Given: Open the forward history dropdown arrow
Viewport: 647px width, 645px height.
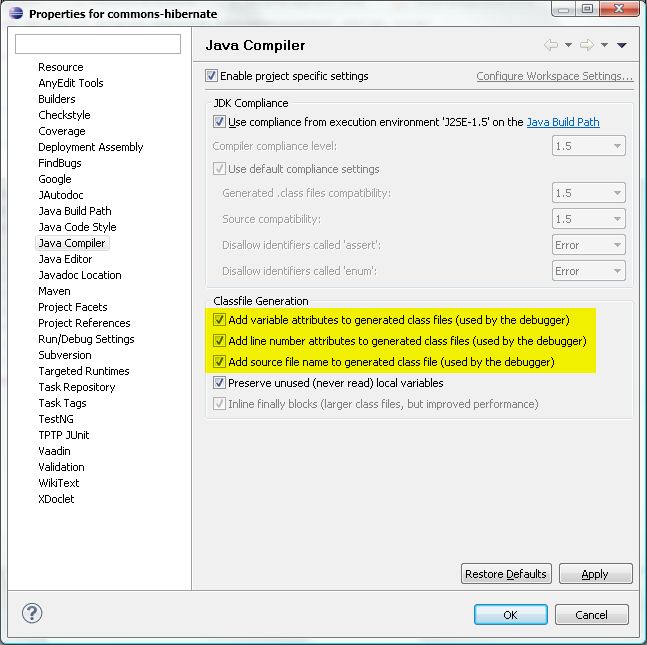Looking at the screenshot, I should pos(604,45).
